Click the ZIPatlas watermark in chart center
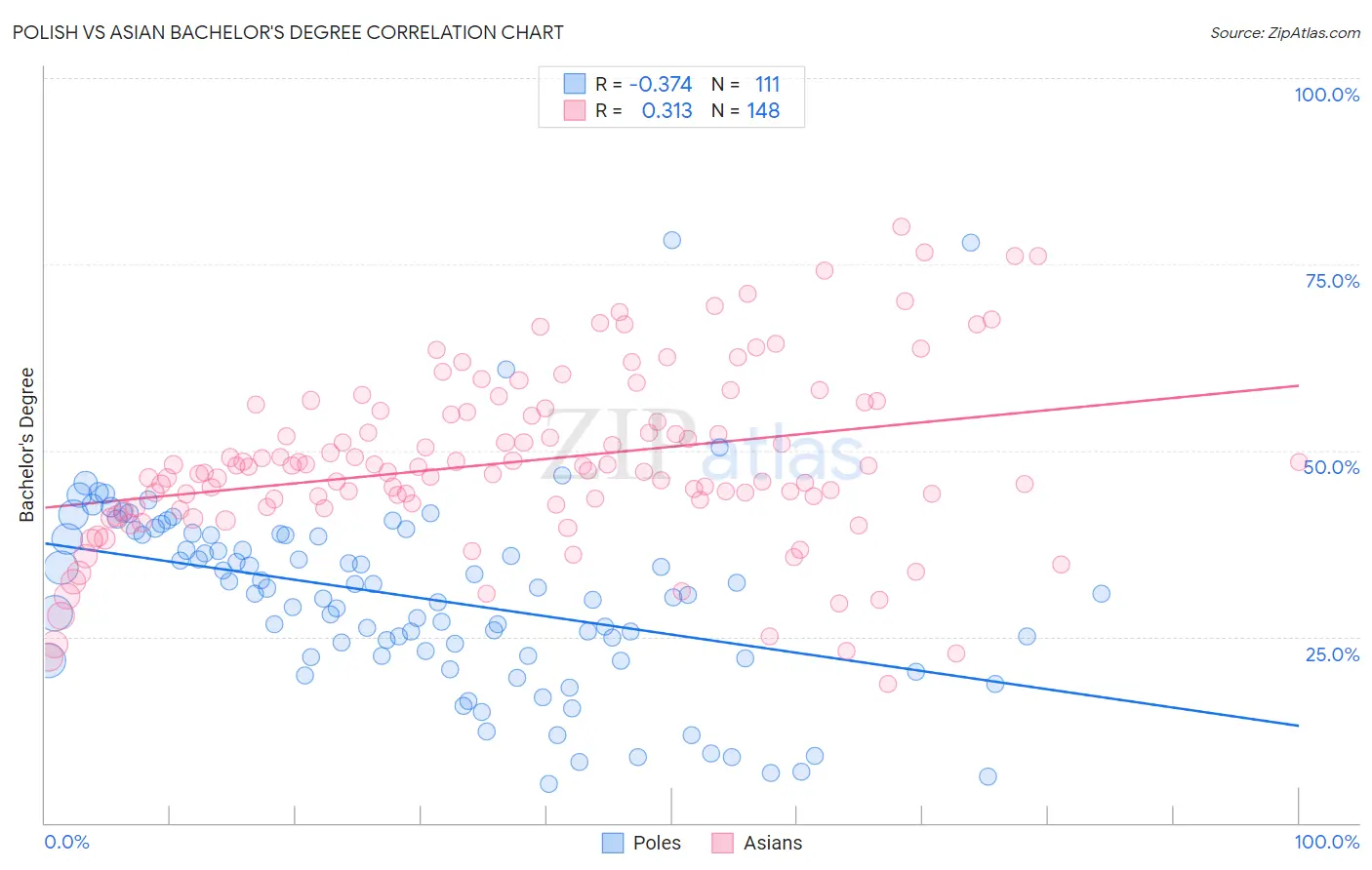Image resolution: width=1372 pixels, height=870 pixels. coord(701,447)
